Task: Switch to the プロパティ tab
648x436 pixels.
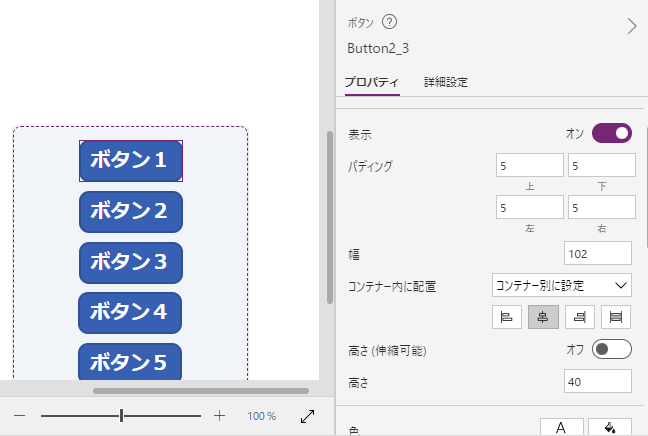Action: point(372,82)
